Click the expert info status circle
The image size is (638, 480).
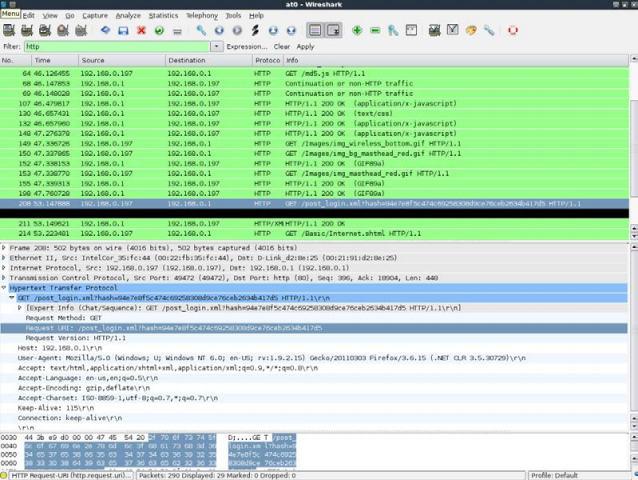[x=4, y=475]
